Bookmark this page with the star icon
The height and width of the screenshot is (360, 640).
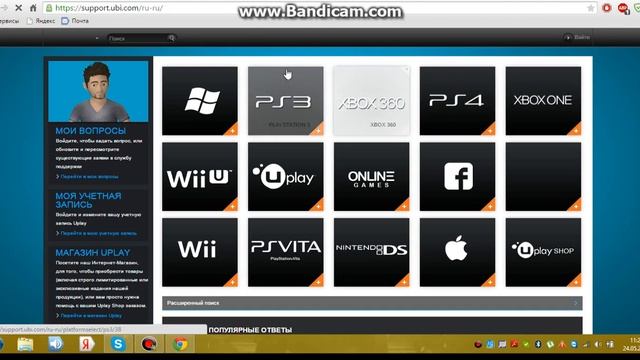pos(591,8)
